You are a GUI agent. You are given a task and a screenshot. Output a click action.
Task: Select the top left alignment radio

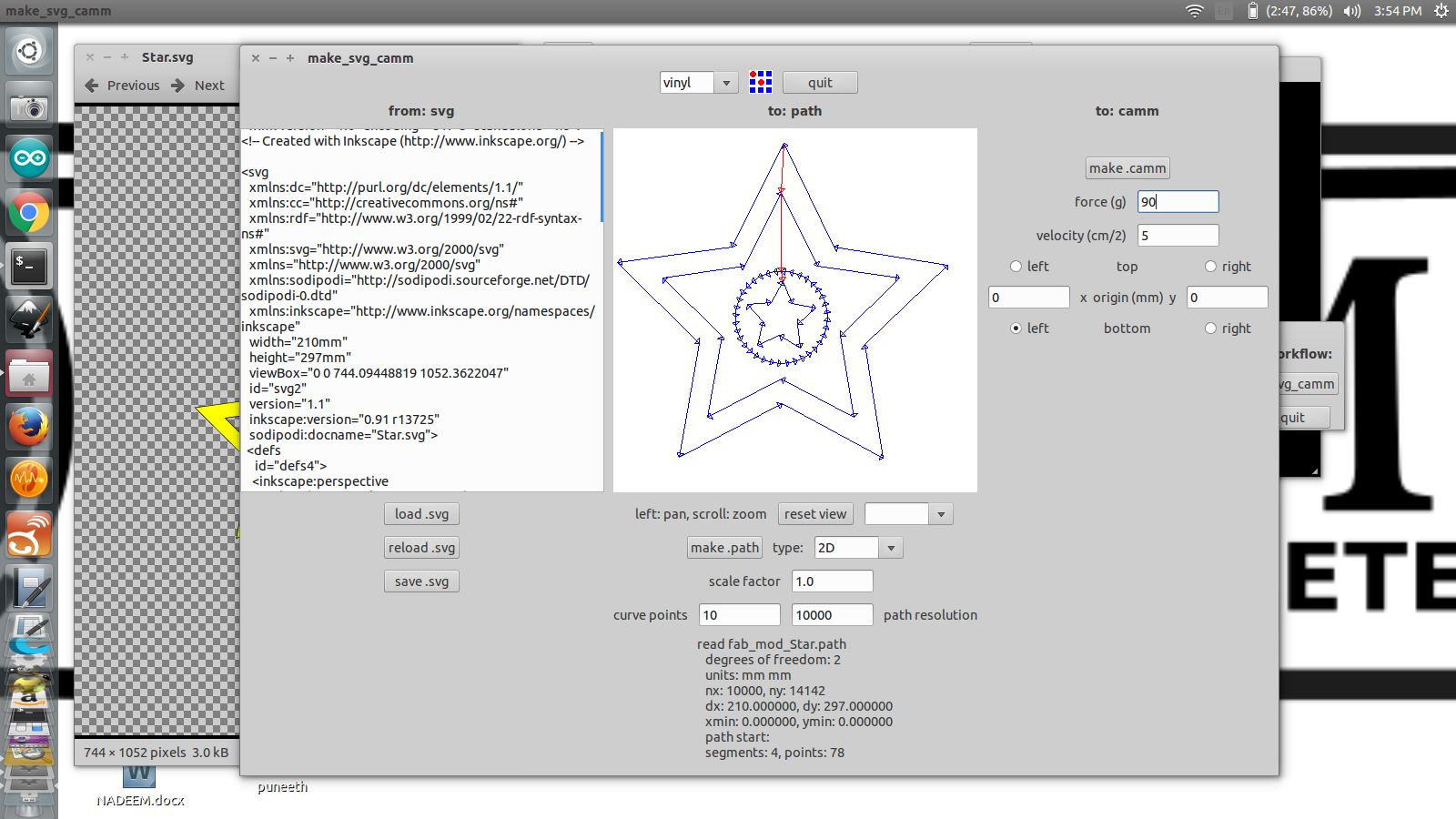[1016, 267]
